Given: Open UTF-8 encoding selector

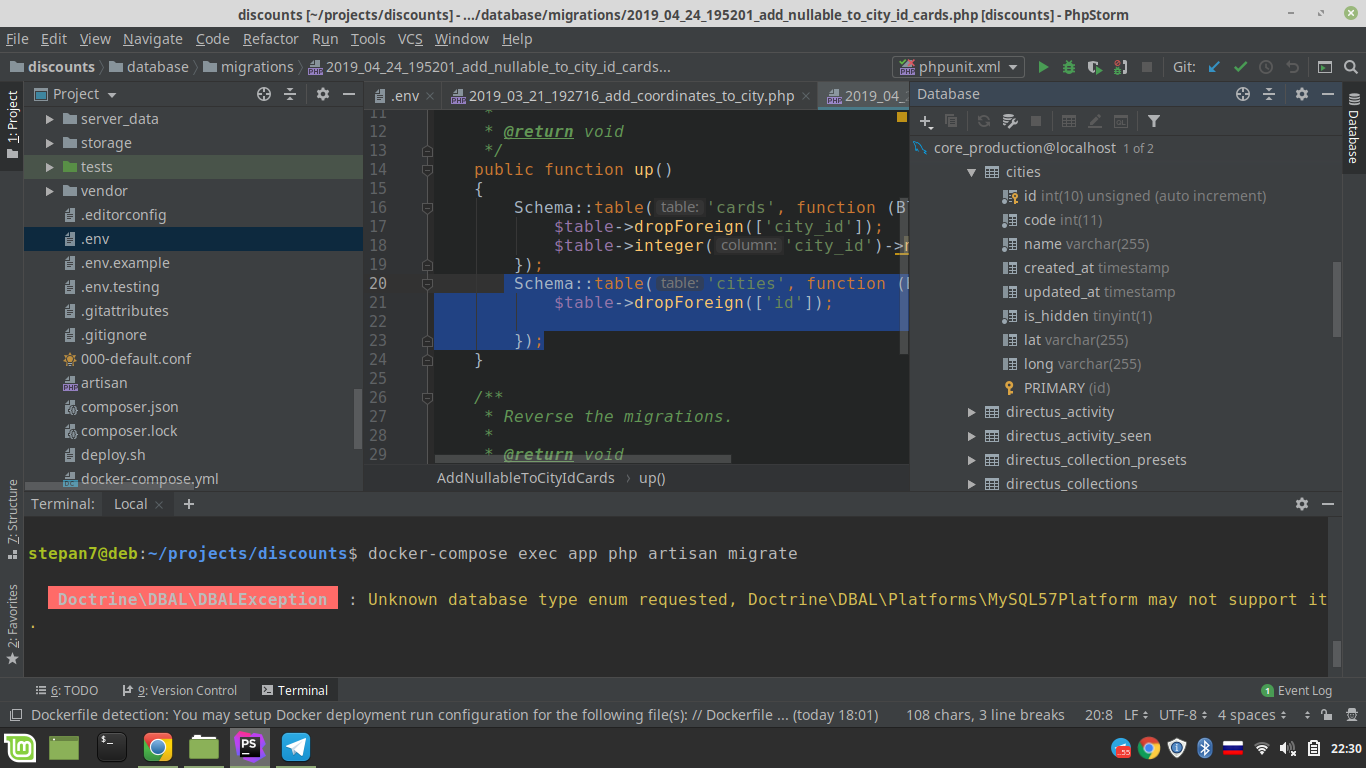Looking at the screenshot, I should (x=1183, y=715).
